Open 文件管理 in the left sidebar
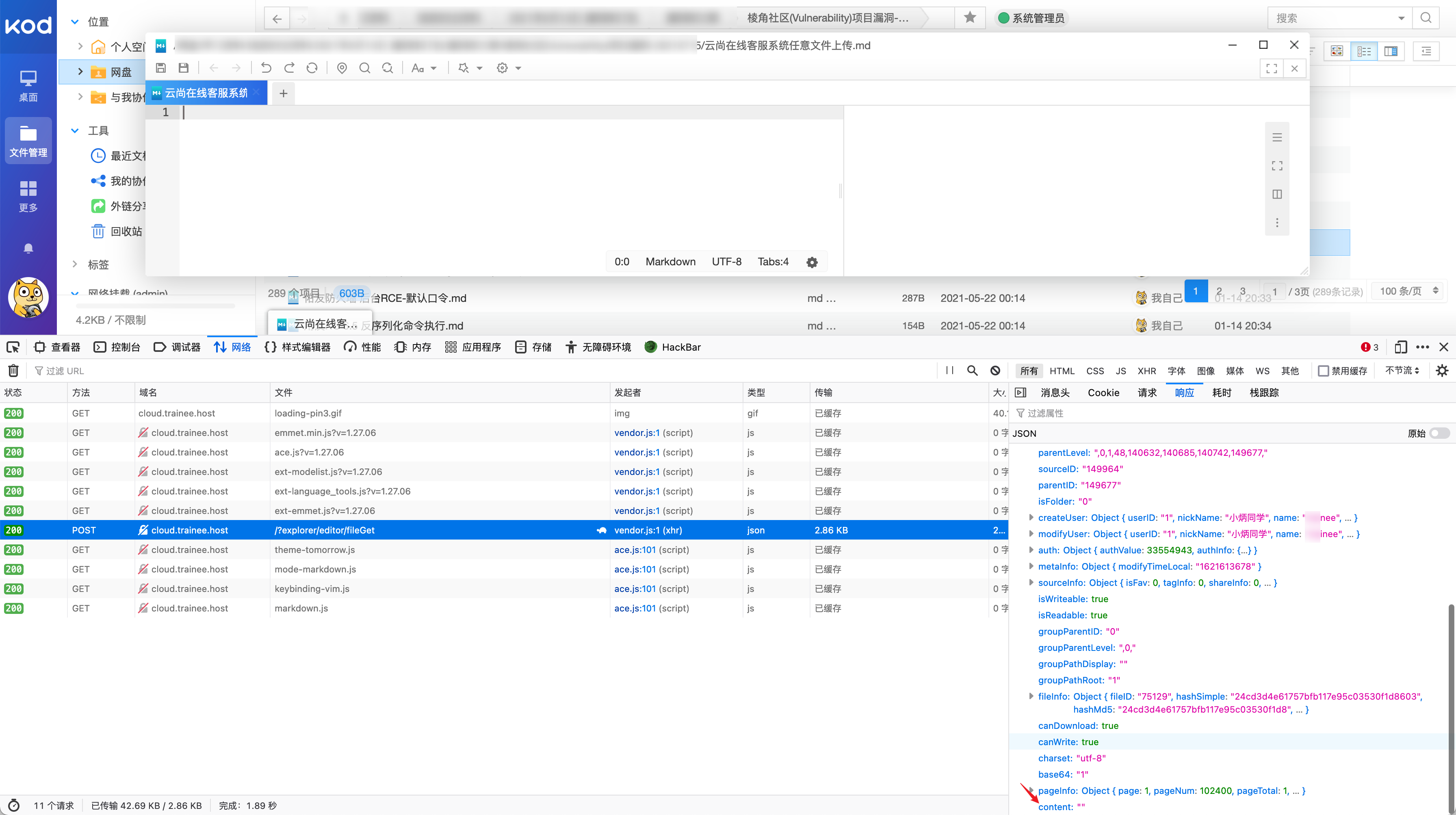1456x815 pixels. click(28, 141)
